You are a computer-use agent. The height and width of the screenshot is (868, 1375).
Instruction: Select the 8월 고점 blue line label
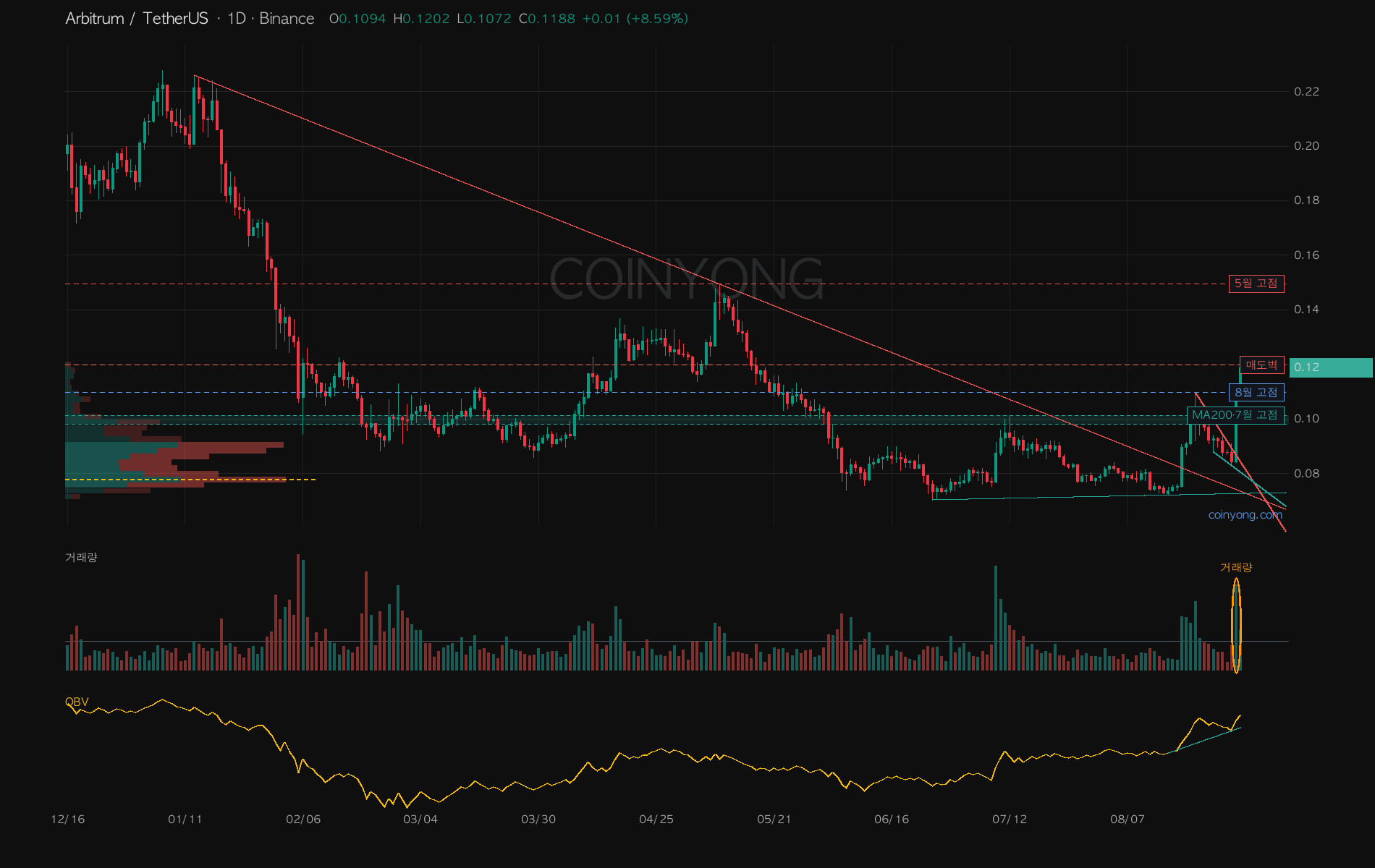pyautogui.click(x=1256, y=393)
